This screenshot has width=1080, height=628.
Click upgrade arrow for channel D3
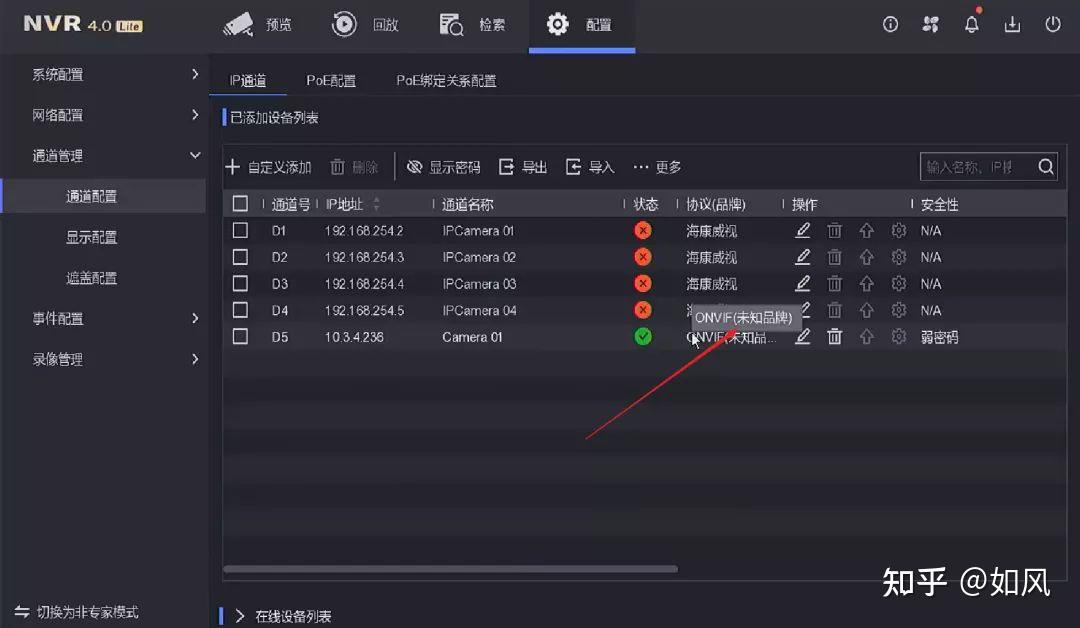[866, 283]
